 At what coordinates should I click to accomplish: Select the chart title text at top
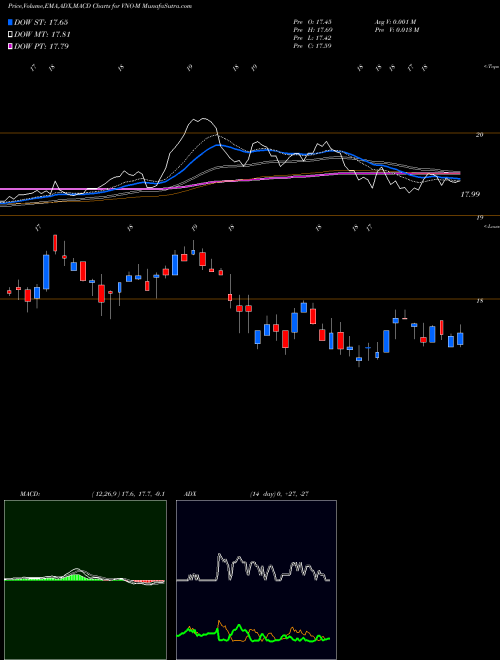tap(100, 6)
